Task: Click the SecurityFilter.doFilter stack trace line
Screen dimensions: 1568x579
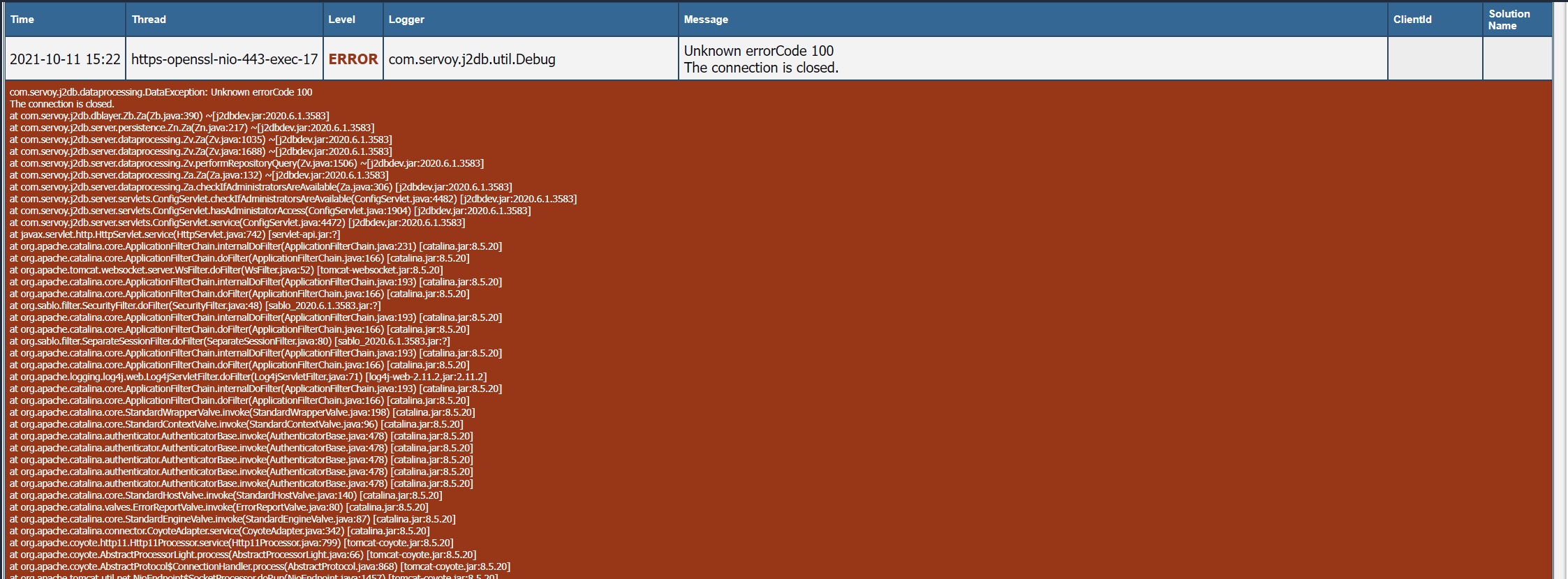Action: [x=195, y=306]
